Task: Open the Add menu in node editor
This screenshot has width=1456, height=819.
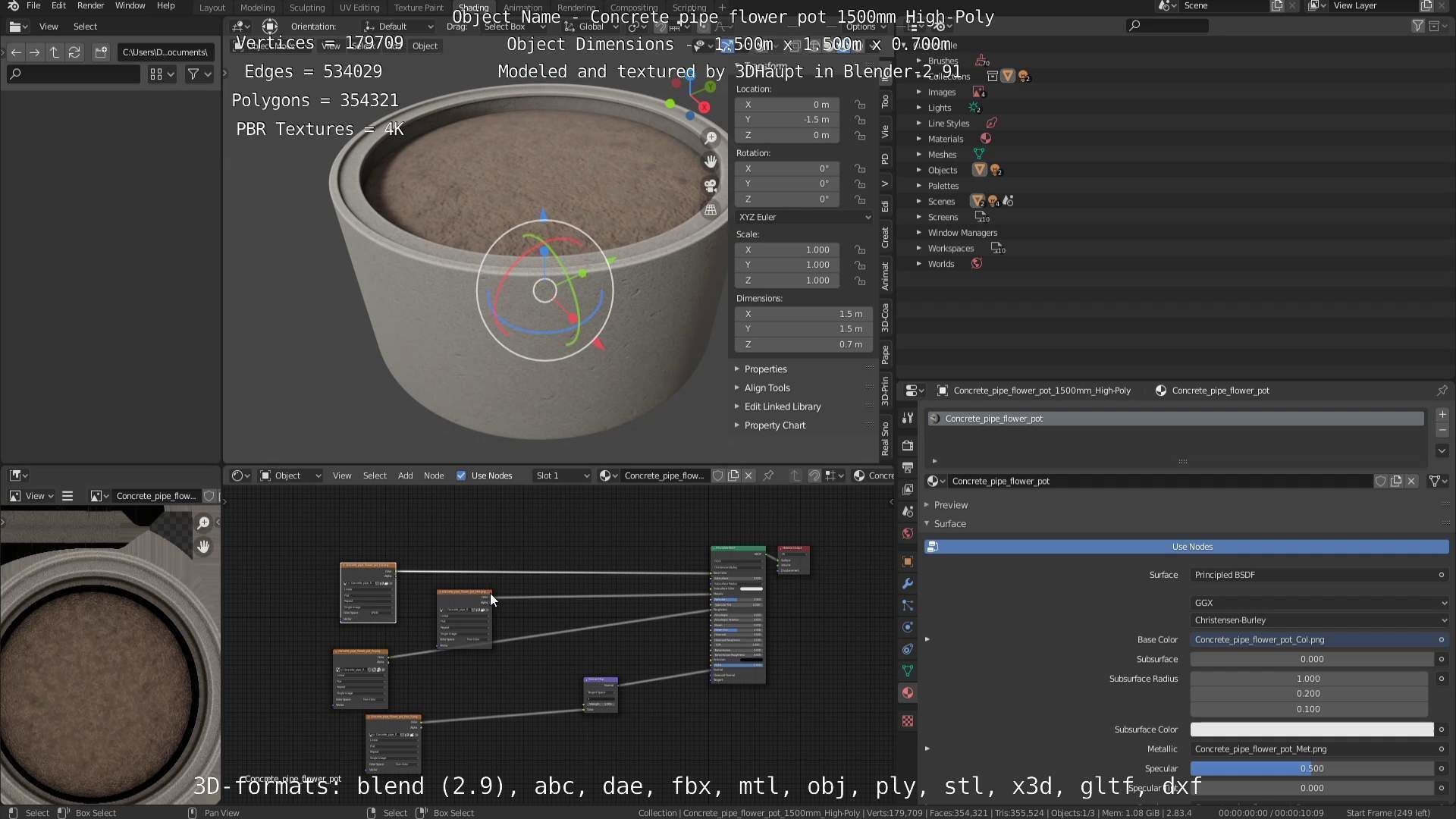Action: pyautogui.click(x=405, y=475)
